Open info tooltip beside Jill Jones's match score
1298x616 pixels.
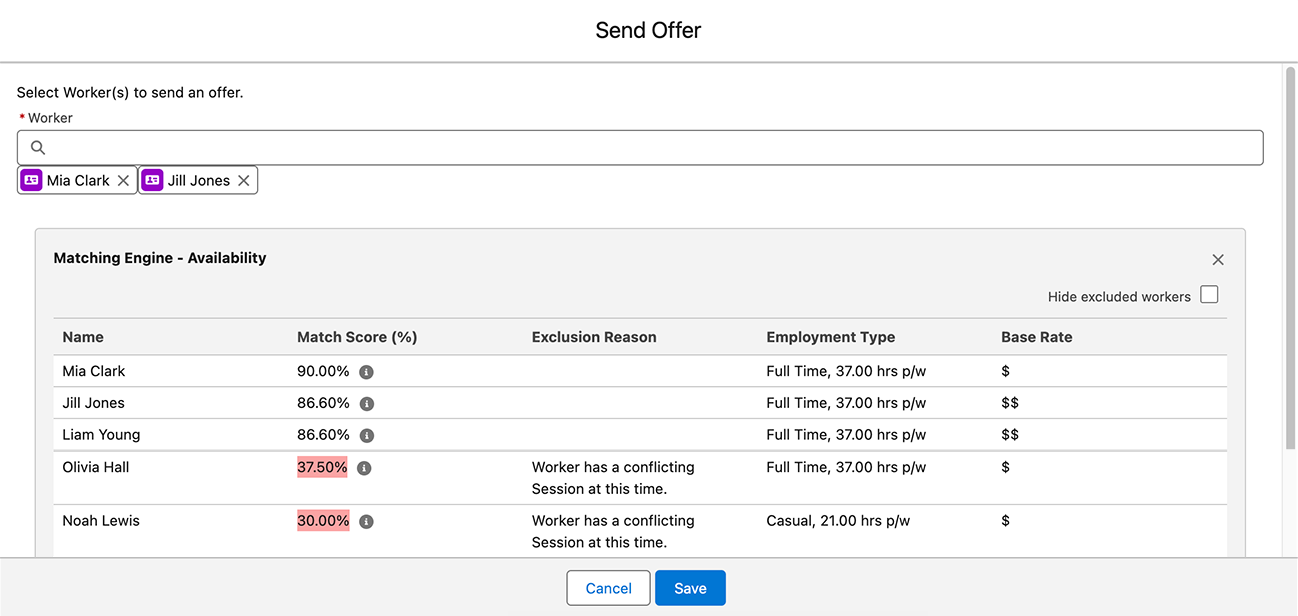click(x=365, y=403)
